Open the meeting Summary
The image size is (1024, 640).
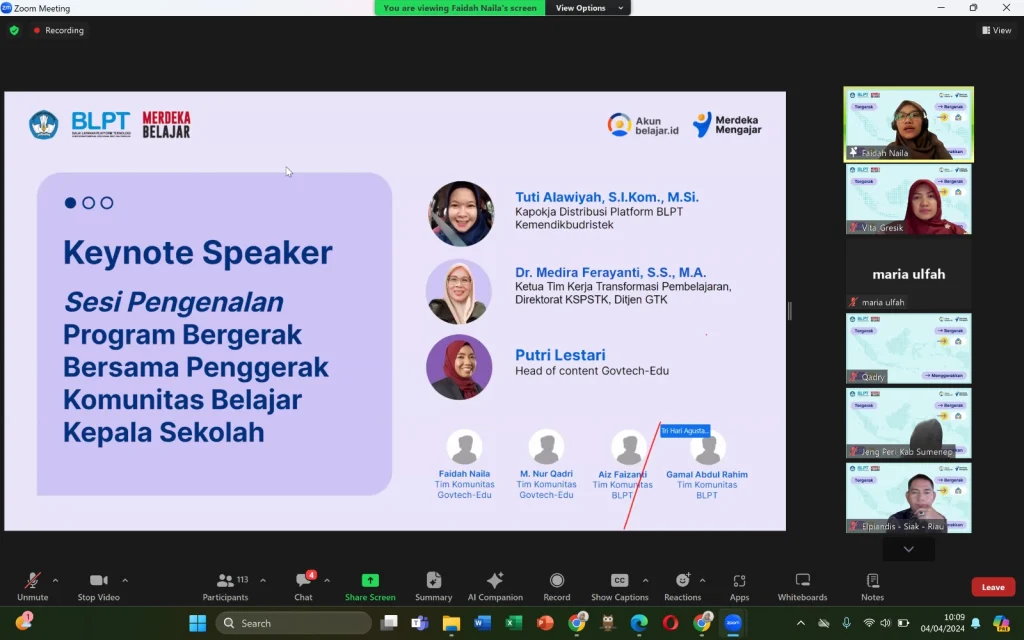coord(433,586)
